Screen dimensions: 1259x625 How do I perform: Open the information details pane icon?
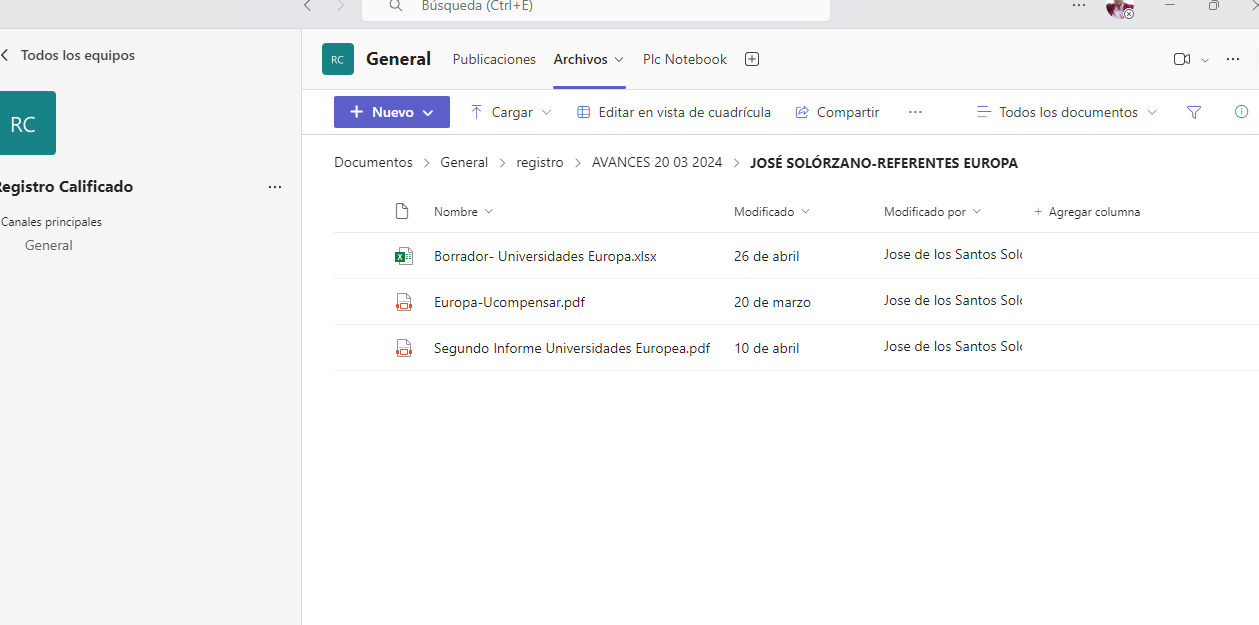click(x=1242, y=112)
